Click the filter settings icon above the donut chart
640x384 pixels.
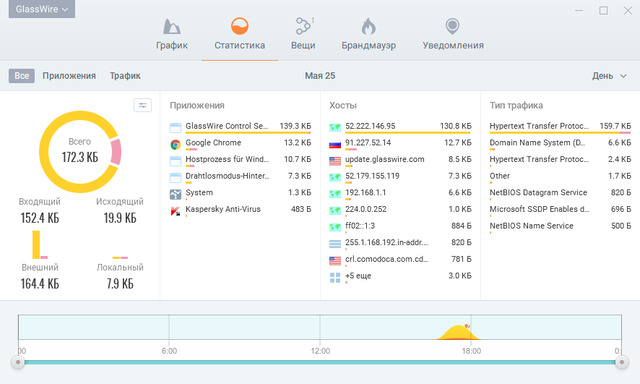pos(142,105)
